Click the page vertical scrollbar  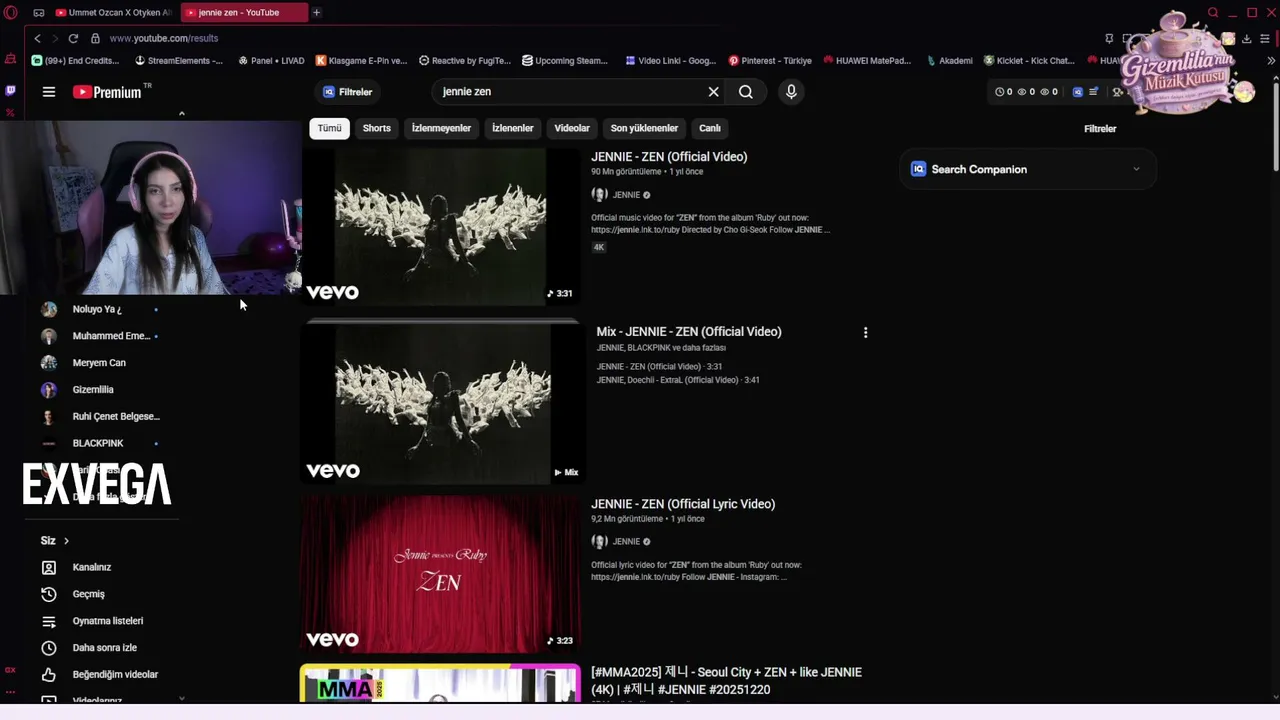pyautogui.click(x=1275, y=125)
